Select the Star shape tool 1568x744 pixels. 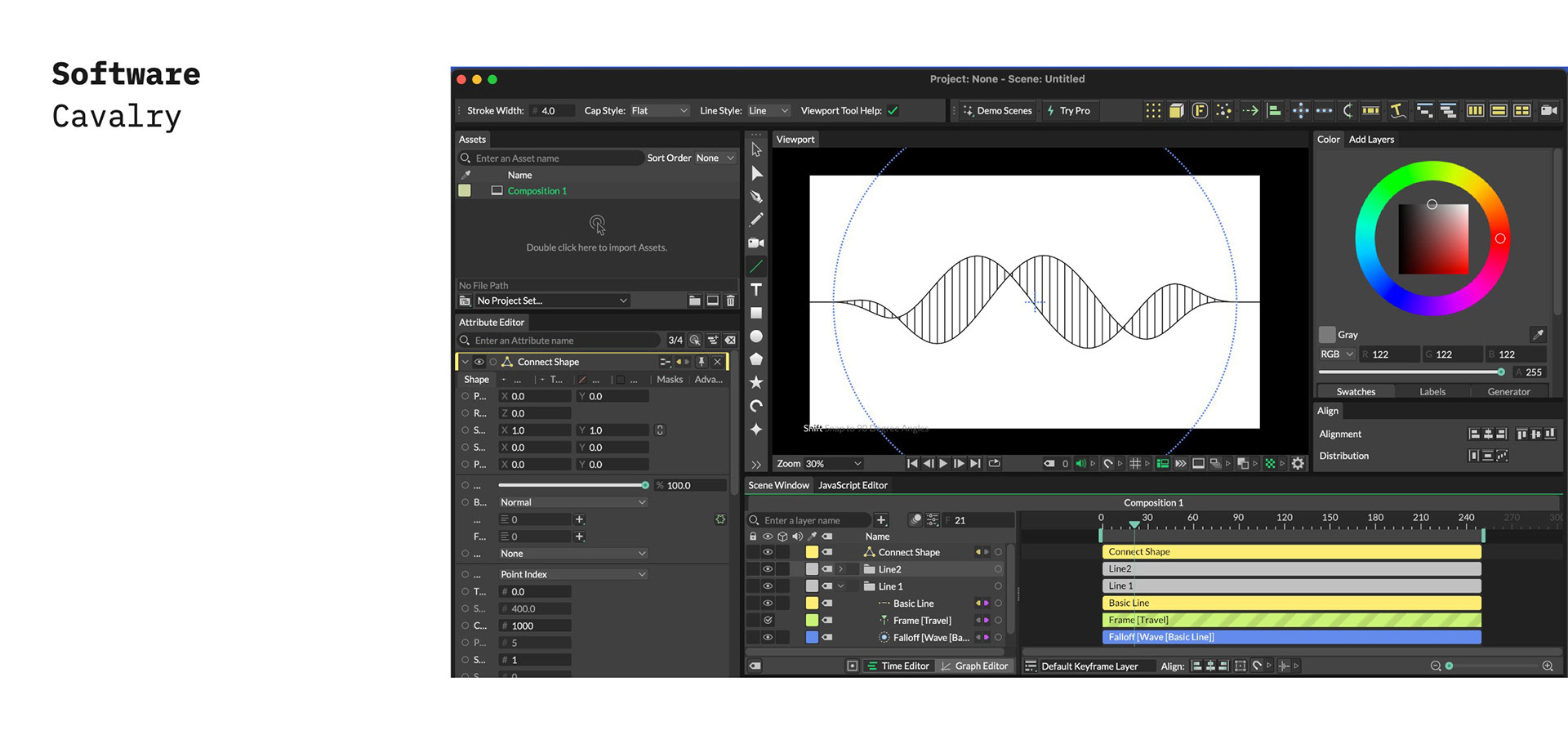click(756, 382)
